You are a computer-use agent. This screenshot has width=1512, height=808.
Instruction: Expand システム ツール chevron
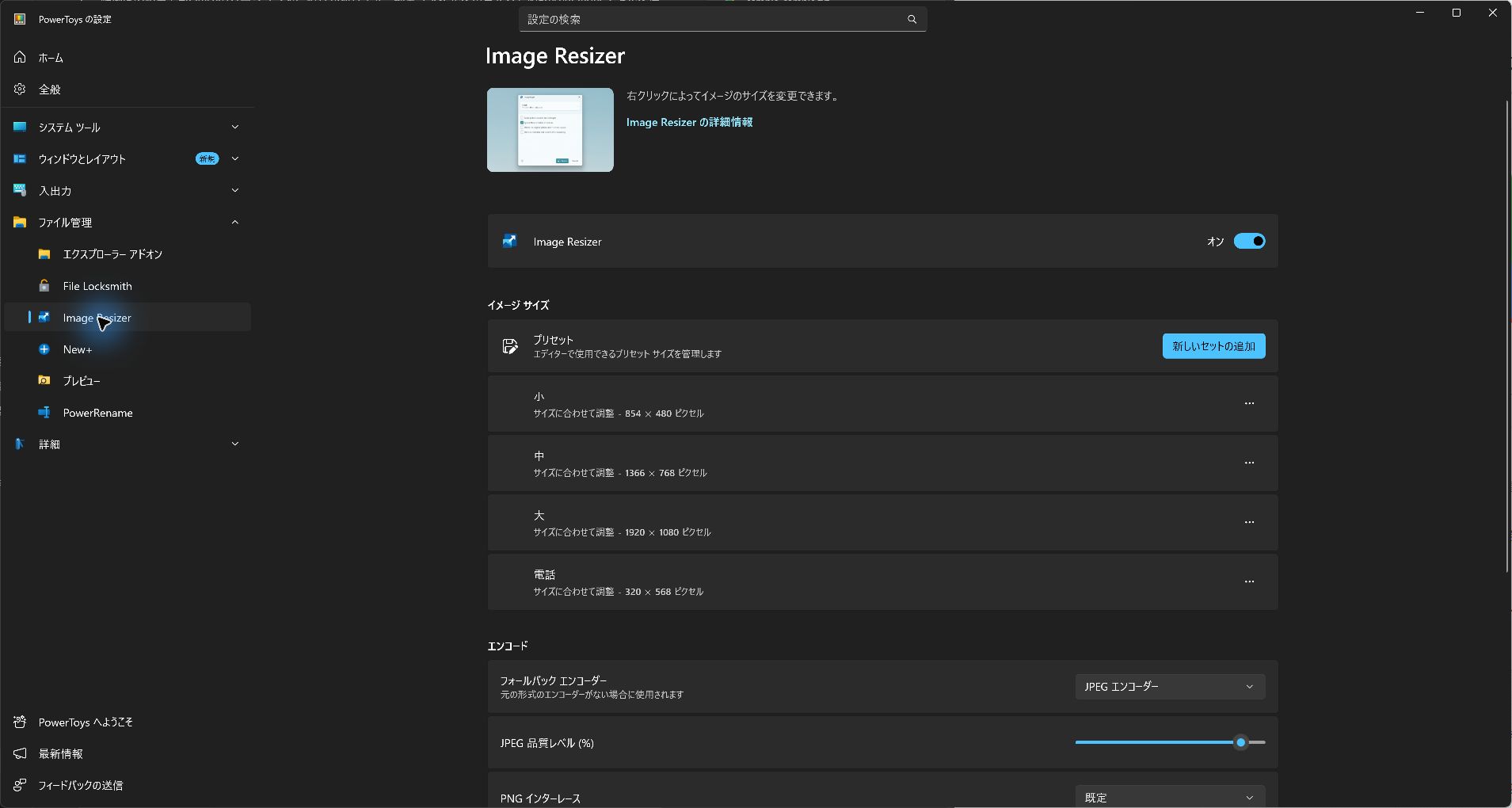[234, 127]
